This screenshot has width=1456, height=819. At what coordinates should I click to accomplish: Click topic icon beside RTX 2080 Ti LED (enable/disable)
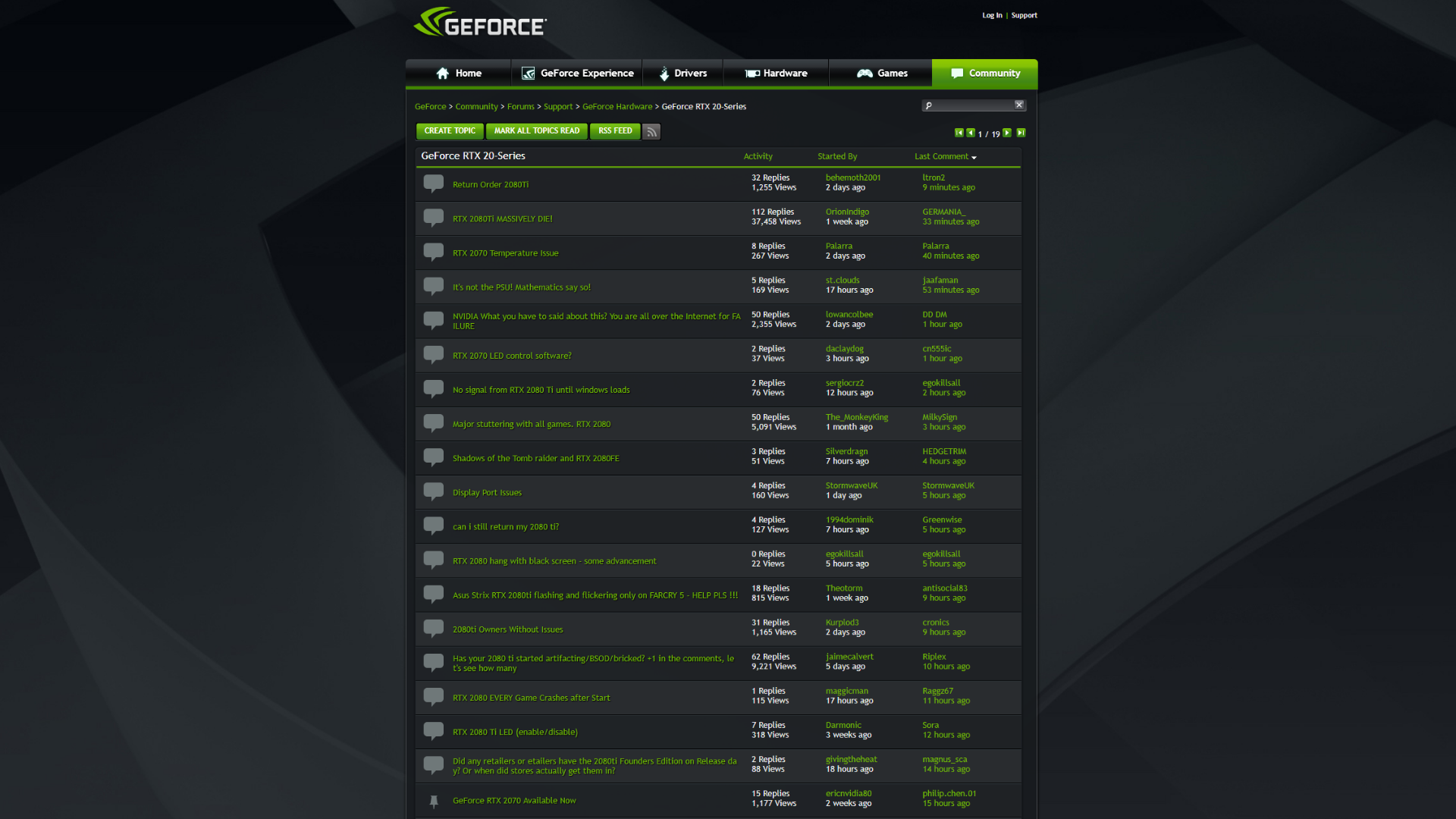[434, 731]
